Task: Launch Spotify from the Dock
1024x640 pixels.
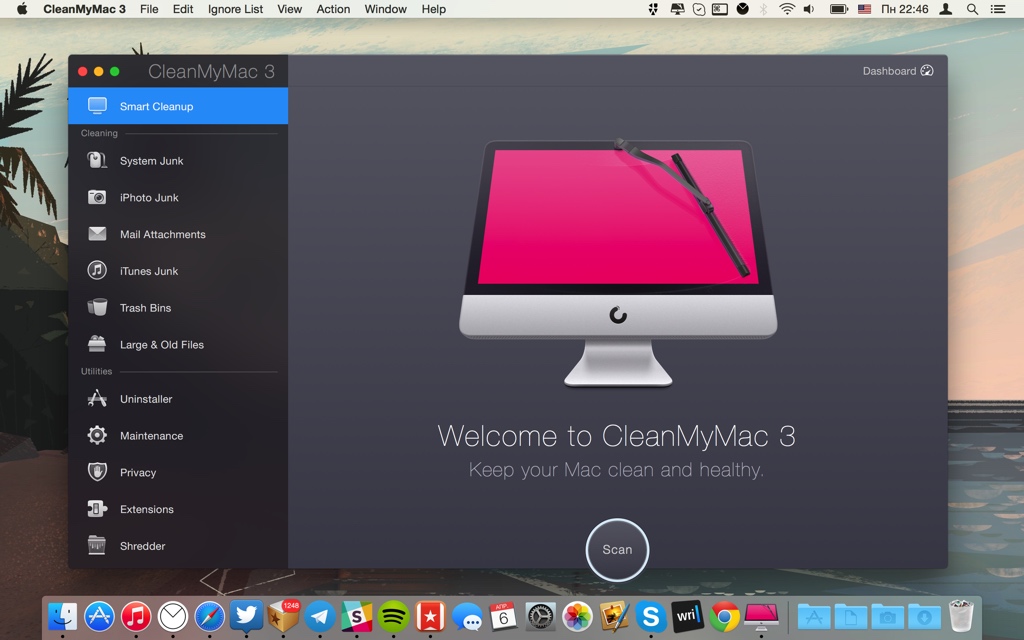Action: [x=394, y=616]
